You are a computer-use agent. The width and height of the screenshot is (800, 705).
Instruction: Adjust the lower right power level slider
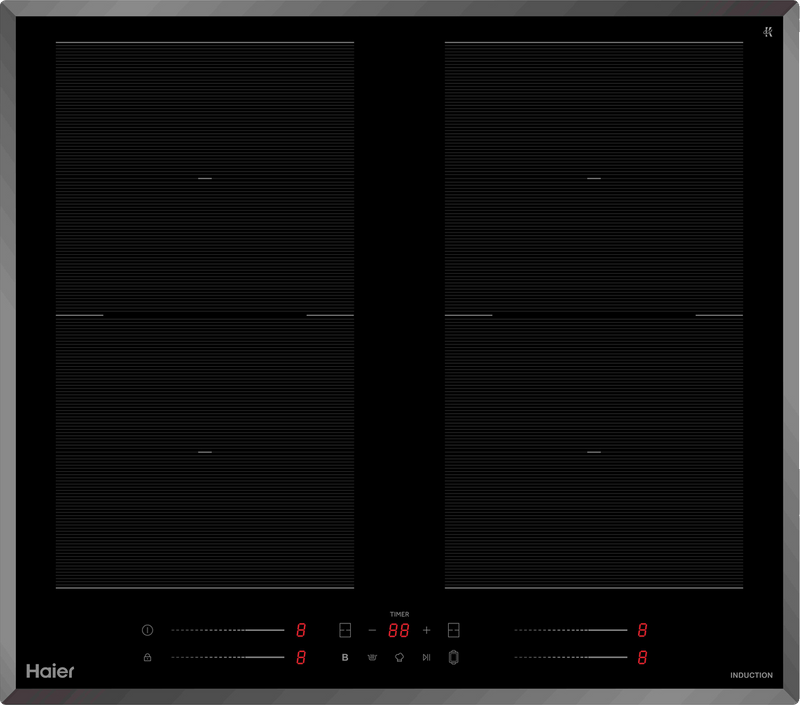(x=571, y=657)
